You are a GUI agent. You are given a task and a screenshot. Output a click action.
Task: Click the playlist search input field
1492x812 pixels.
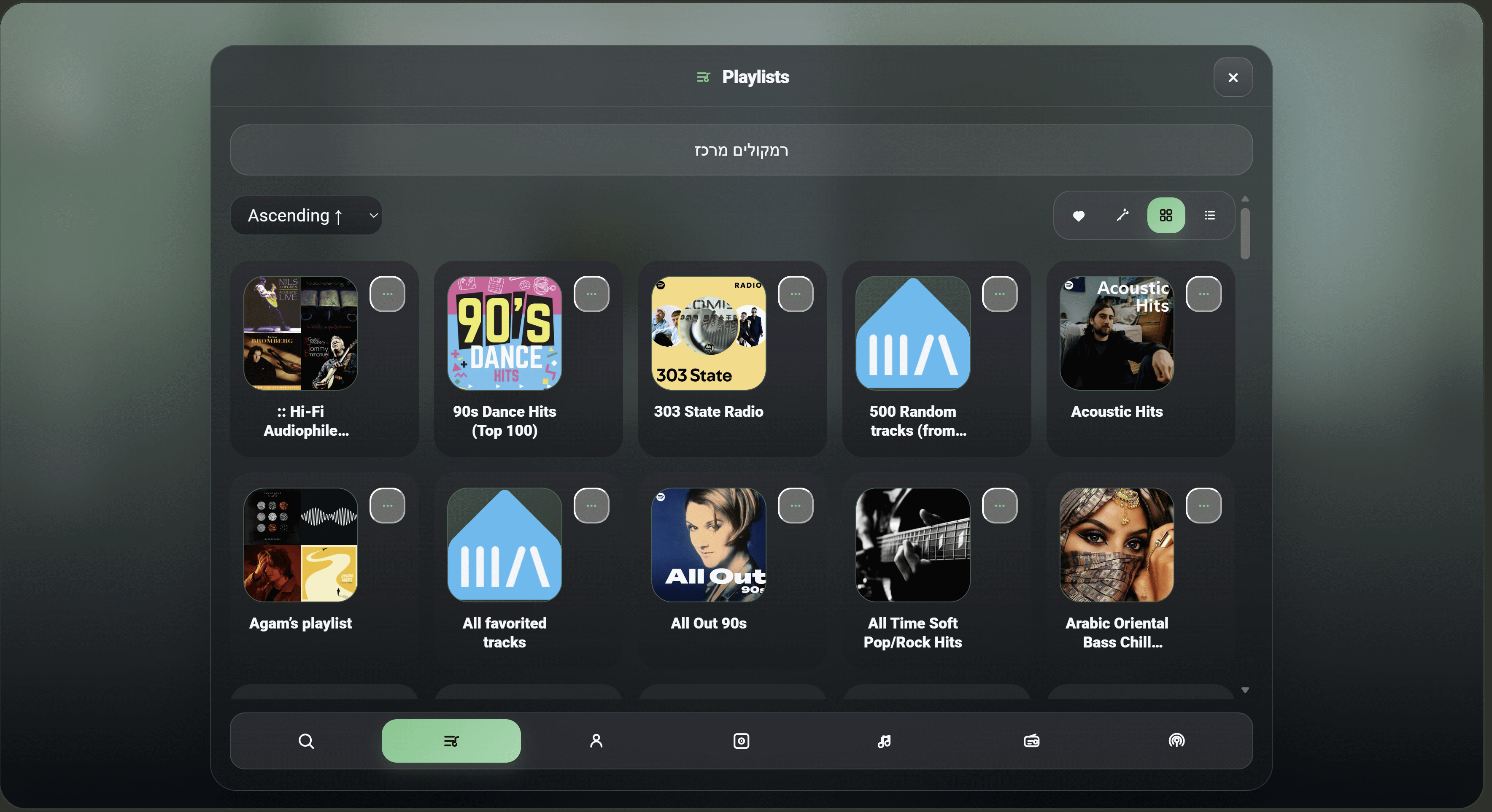click(x=742, y=150)
